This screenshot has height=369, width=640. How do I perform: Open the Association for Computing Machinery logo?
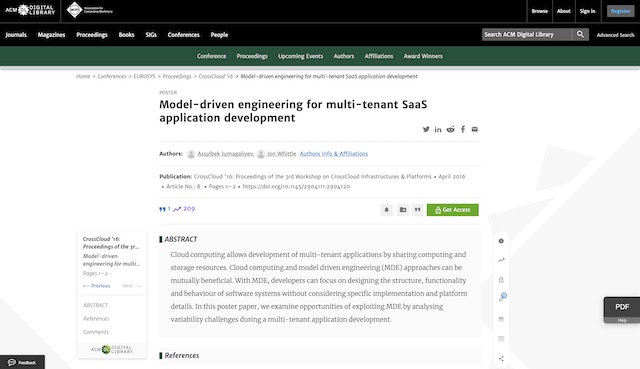(x=89, y=10)
